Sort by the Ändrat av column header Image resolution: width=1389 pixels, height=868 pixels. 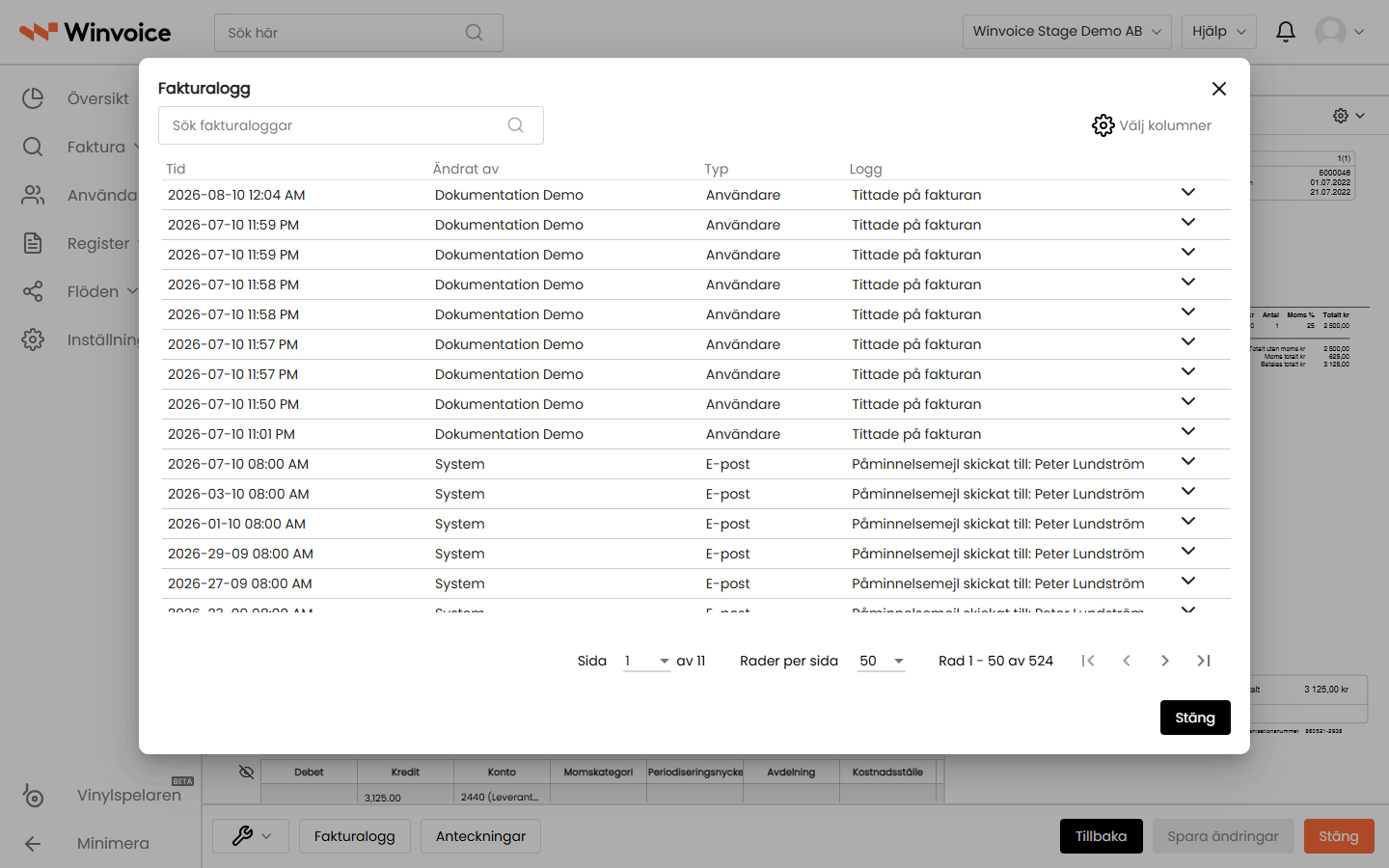[466, 169]
